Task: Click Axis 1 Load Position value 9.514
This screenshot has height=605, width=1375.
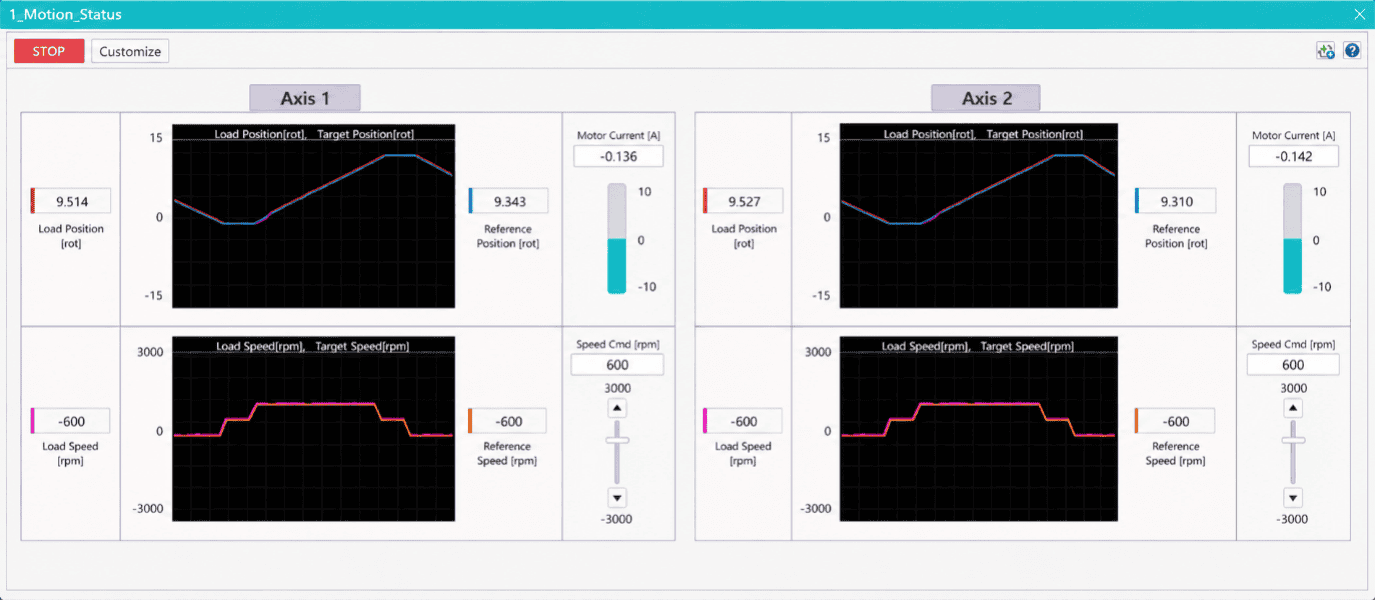Action: (71, 201)
